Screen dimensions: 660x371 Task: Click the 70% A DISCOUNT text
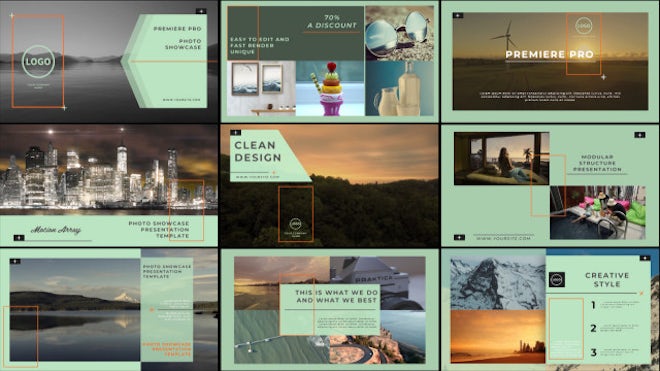[332, 21]
